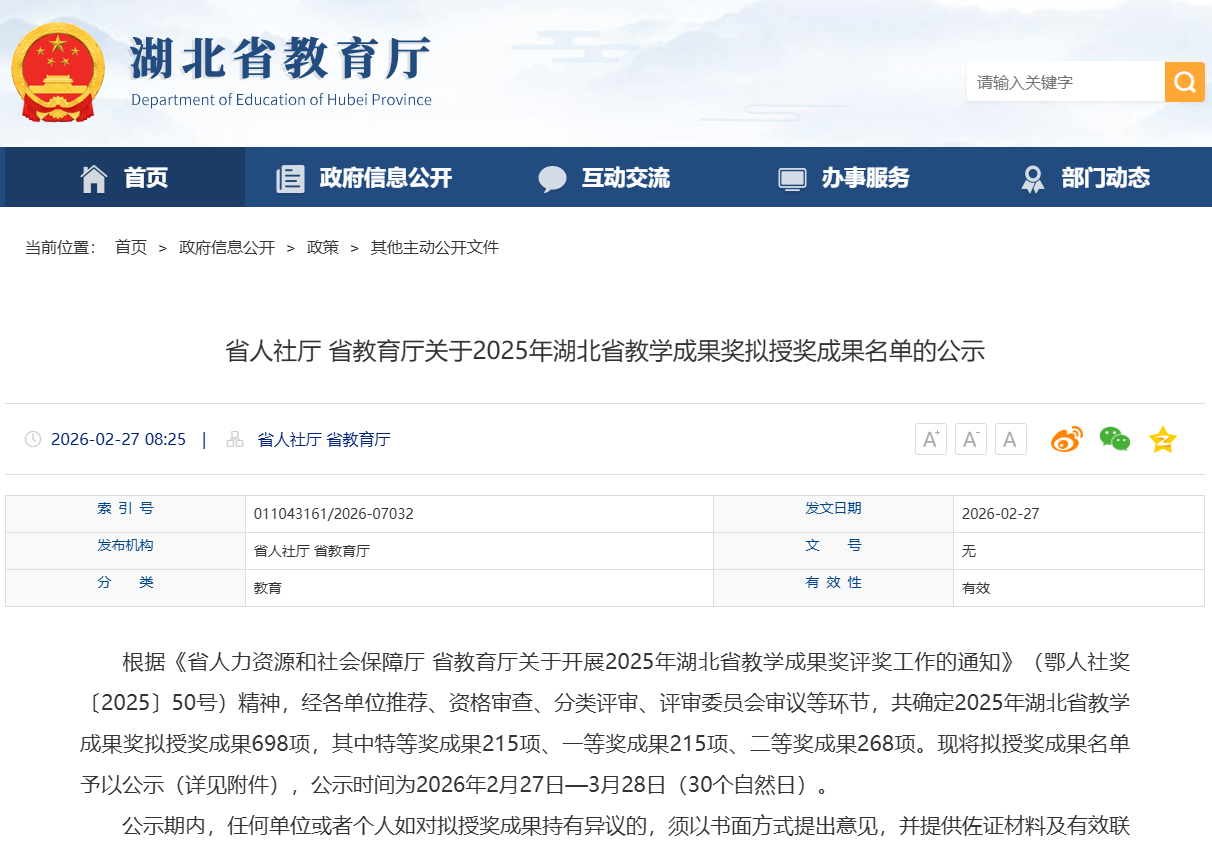Click the organization icon beside 省人社厅 省教育厅
This screenshot has width=1212, height=853.
coord(235,439)
